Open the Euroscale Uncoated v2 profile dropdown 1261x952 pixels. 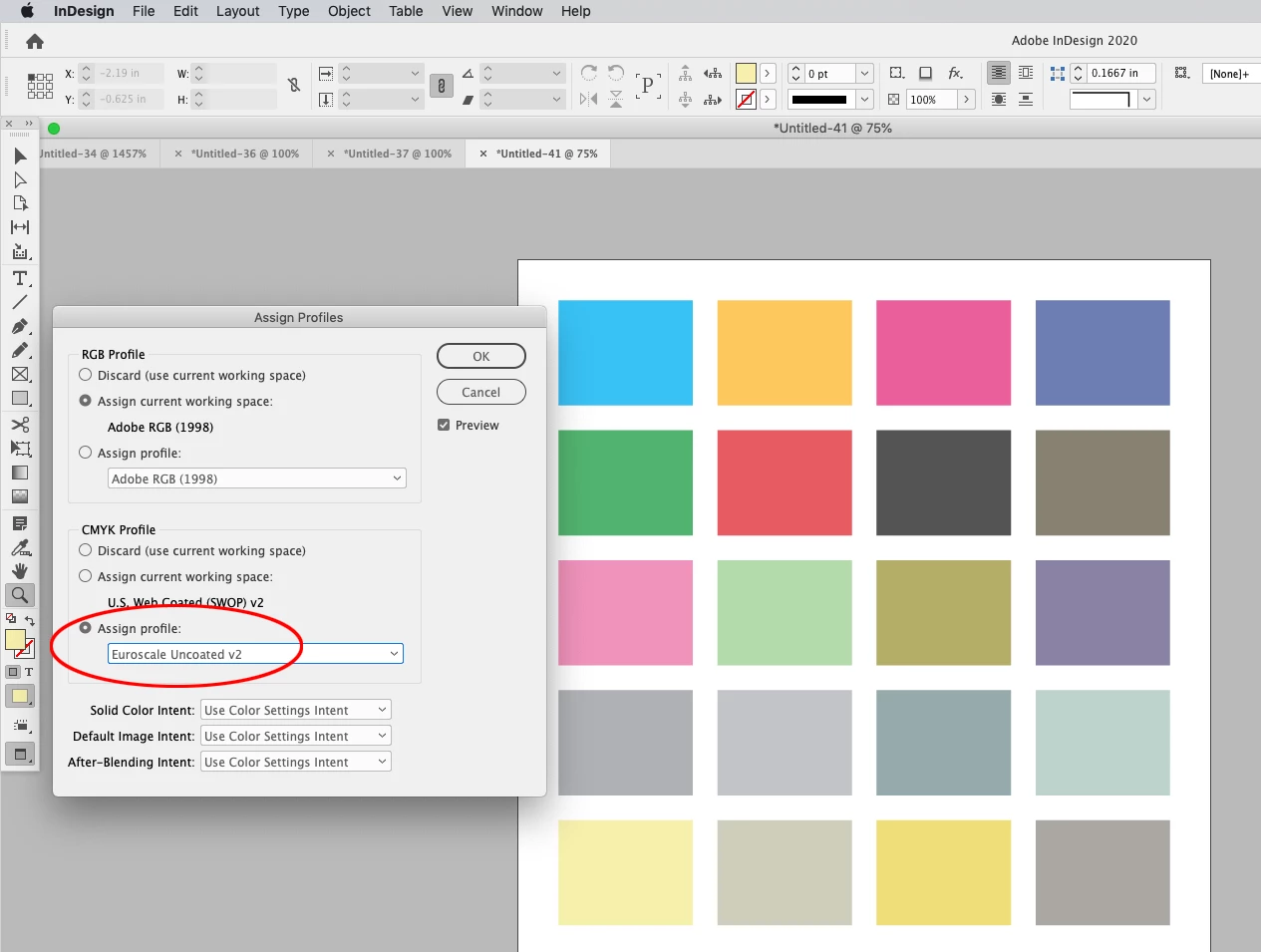(x=255, y=654)
